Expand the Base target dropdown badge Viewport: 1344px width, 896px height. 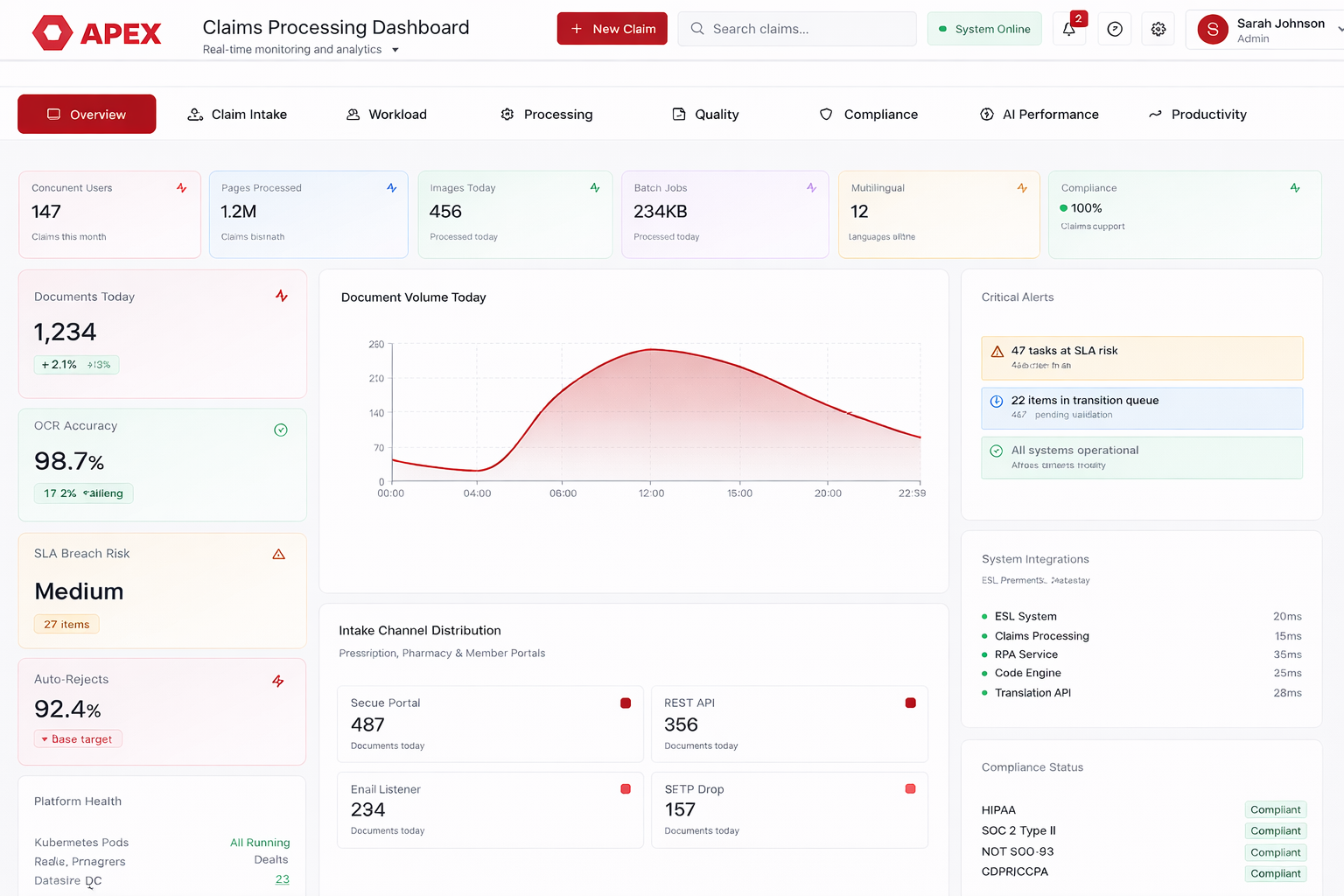[x=78, y=739]
